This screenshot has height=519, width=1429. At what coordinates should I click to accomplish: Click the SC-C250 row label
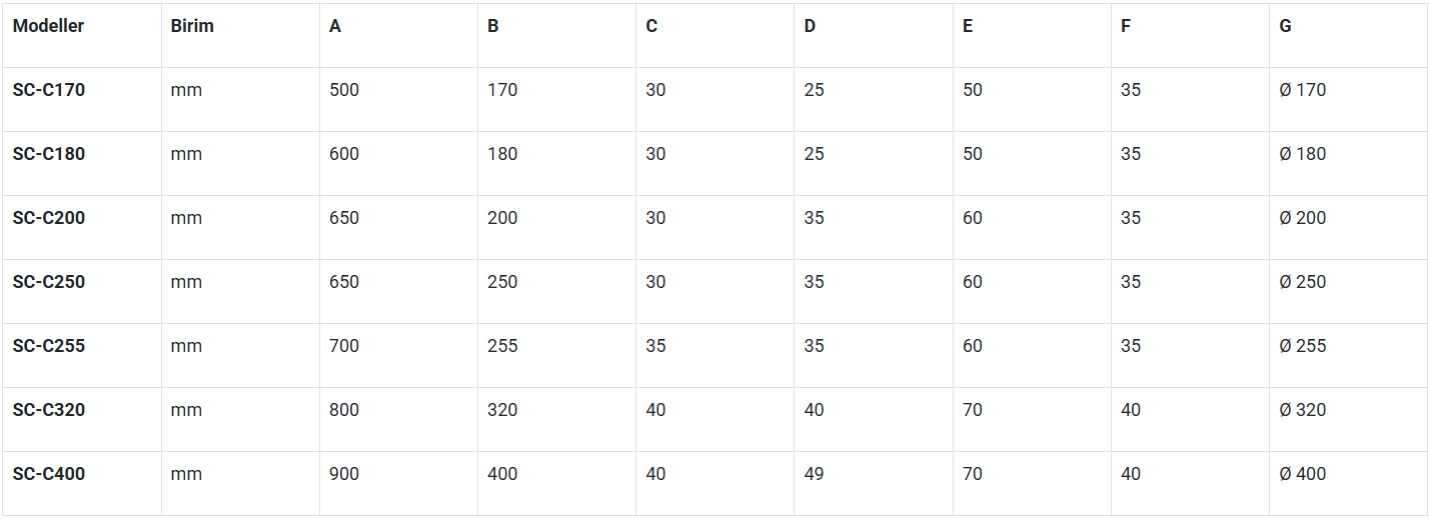pyautogui.click(x=49, y=282)
